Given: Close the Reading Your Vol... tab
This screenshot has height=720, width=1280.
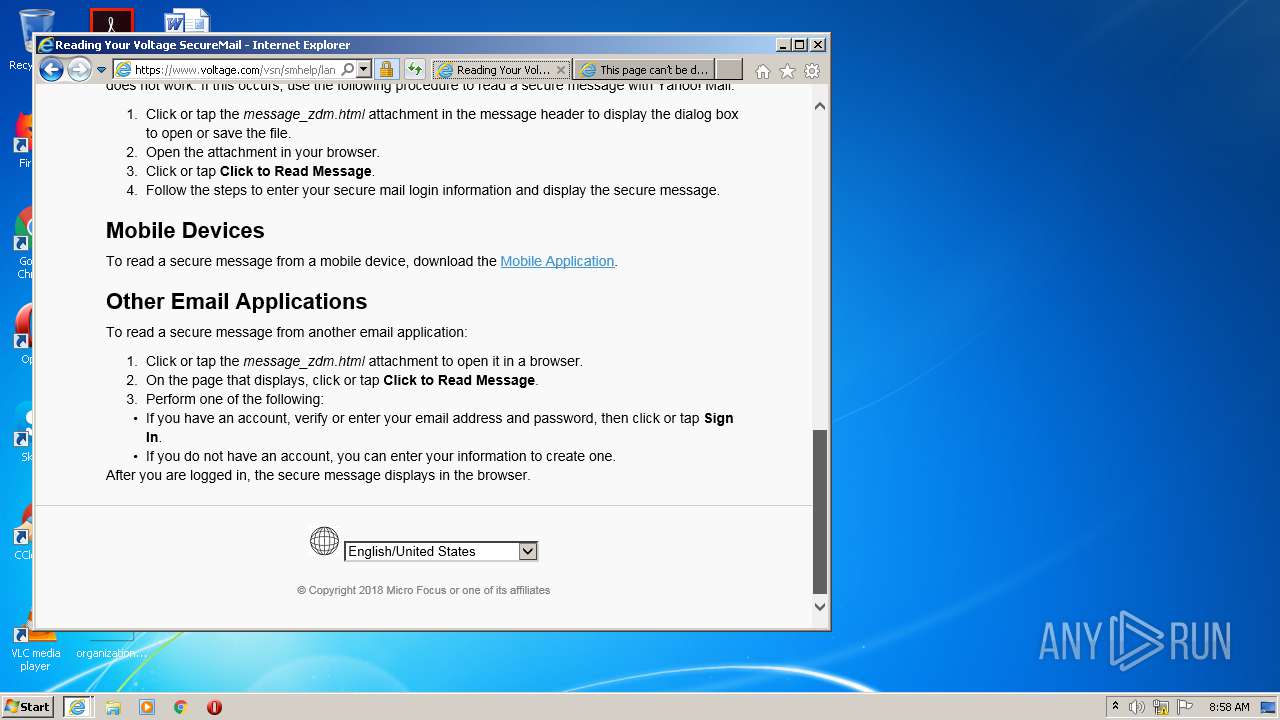Looking at the screenshot, I should 561,70.
